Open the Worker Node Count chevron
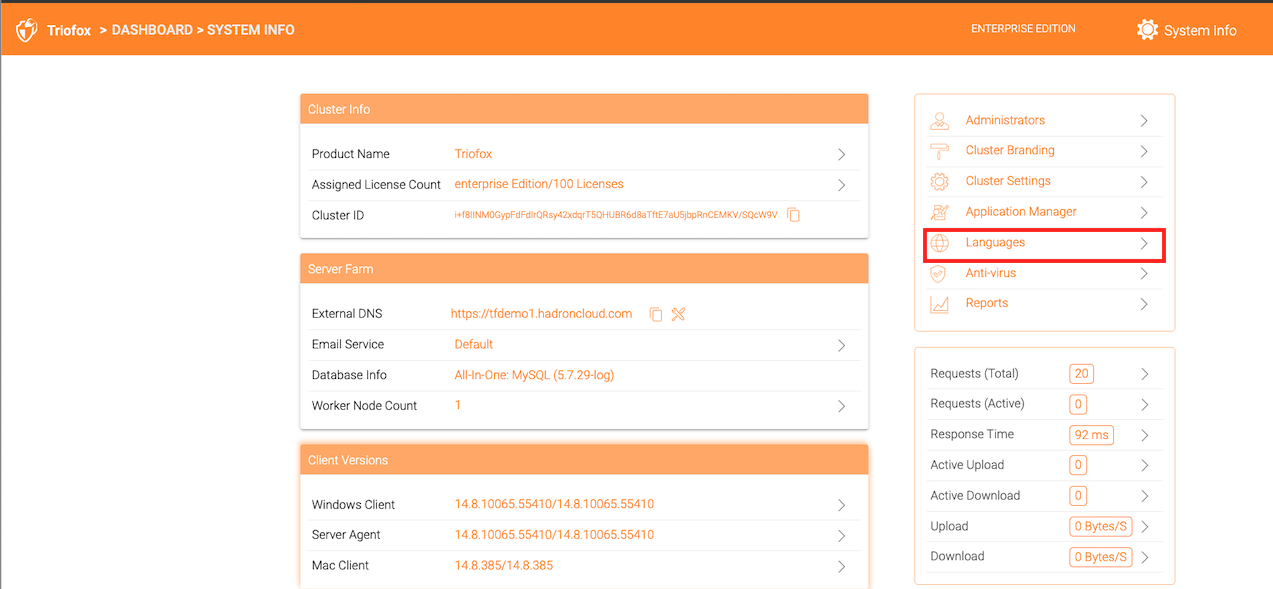The height and width of the screenshot is (589, 1273). [x=842, y=406]
